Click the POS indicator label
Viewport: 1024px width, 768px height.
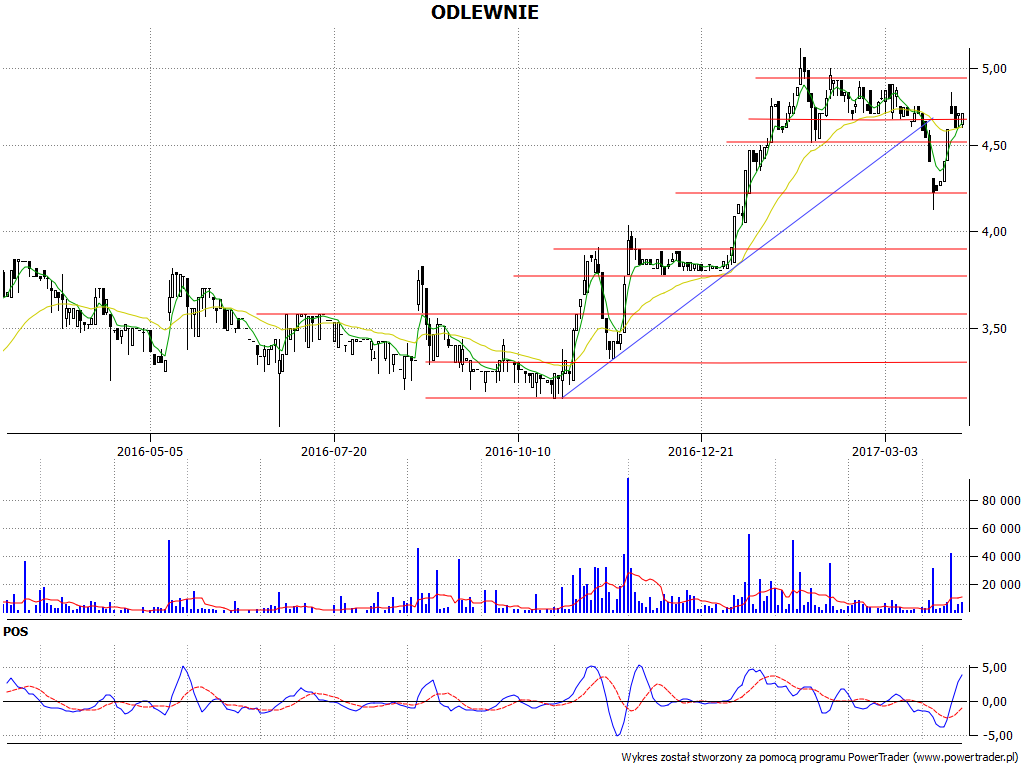16,632
